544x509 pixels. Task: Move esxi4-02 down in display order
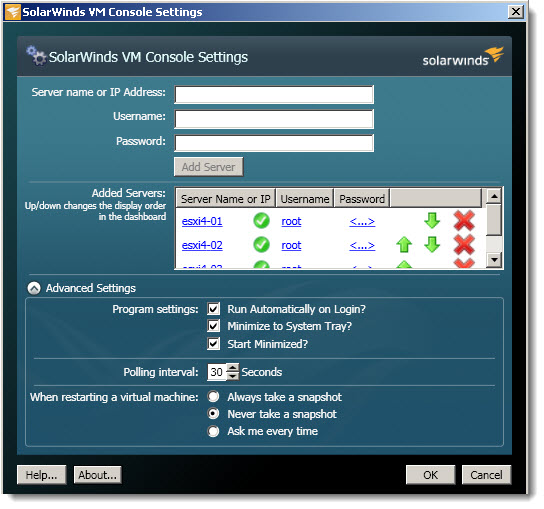point(432,245)
